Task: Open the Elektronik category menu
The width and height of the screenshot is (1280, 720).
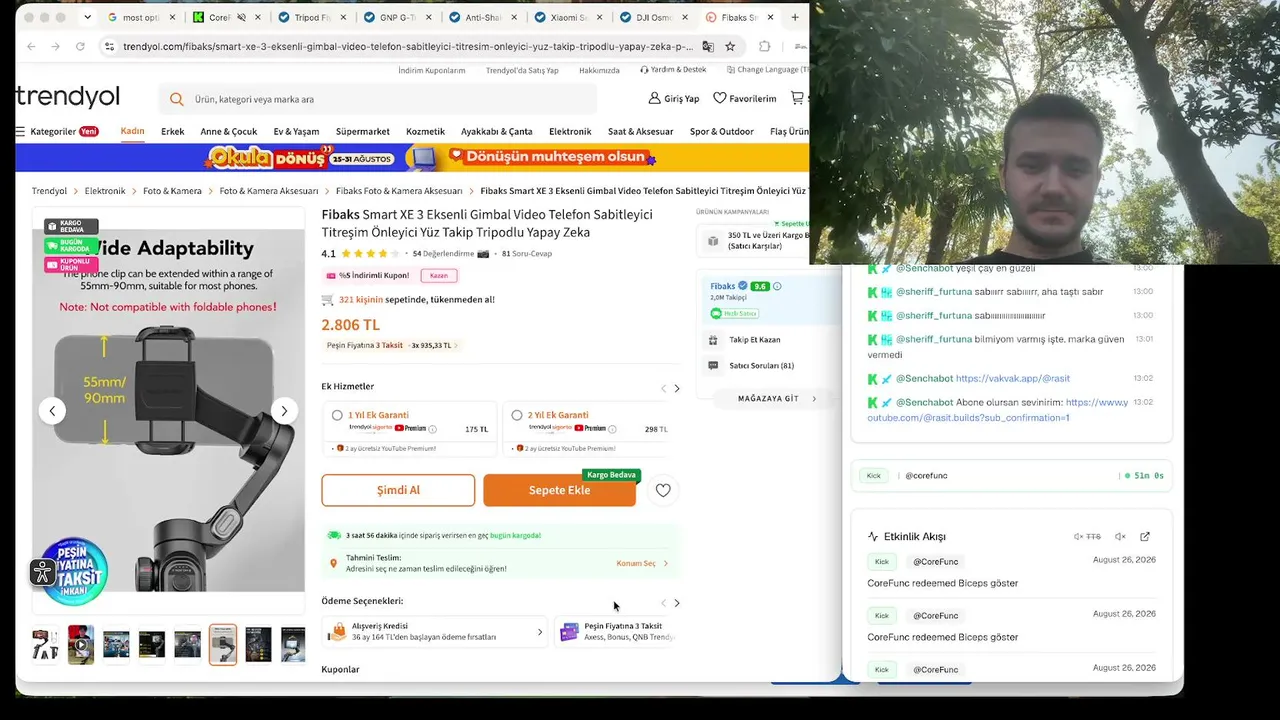Action: (x=570, y=132)
